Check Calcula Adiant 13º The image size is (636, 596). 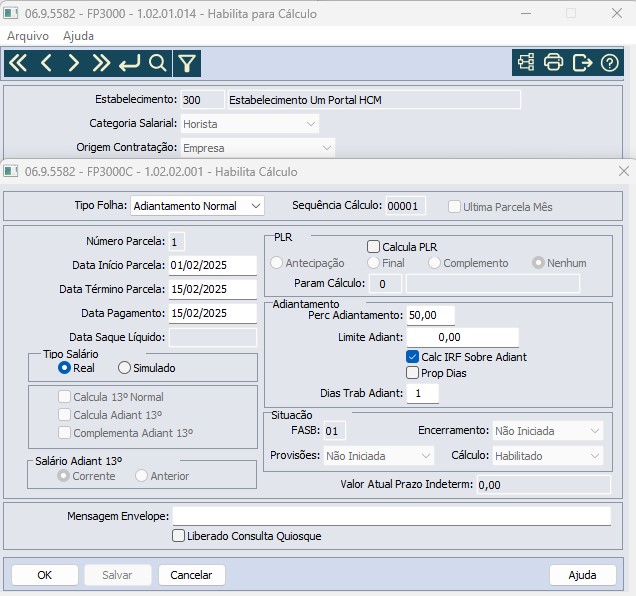click(64, 415)
